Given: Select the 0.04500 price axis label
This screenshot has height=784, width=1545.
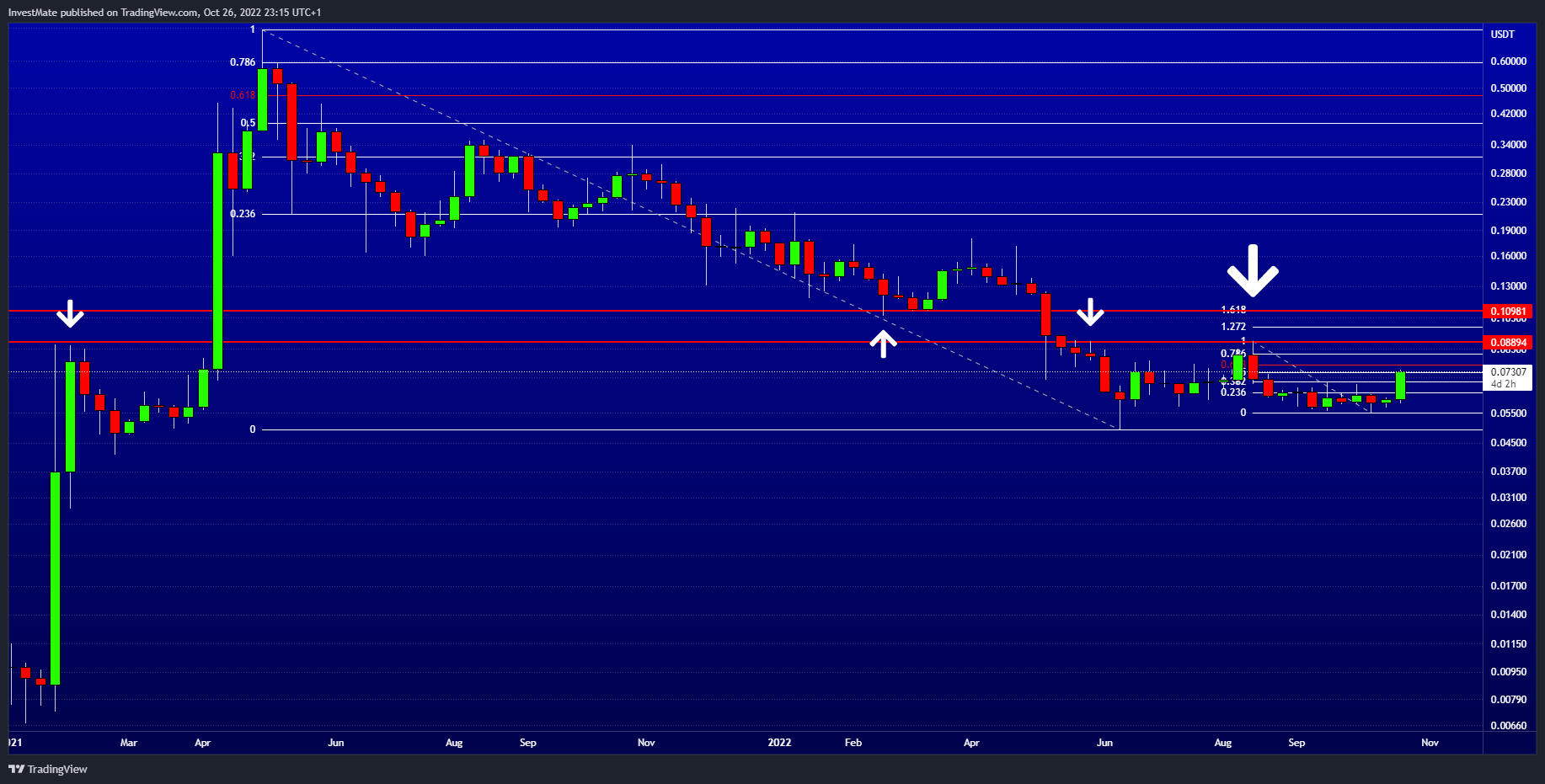Looking at the screenshot, I should (1508, 443).
